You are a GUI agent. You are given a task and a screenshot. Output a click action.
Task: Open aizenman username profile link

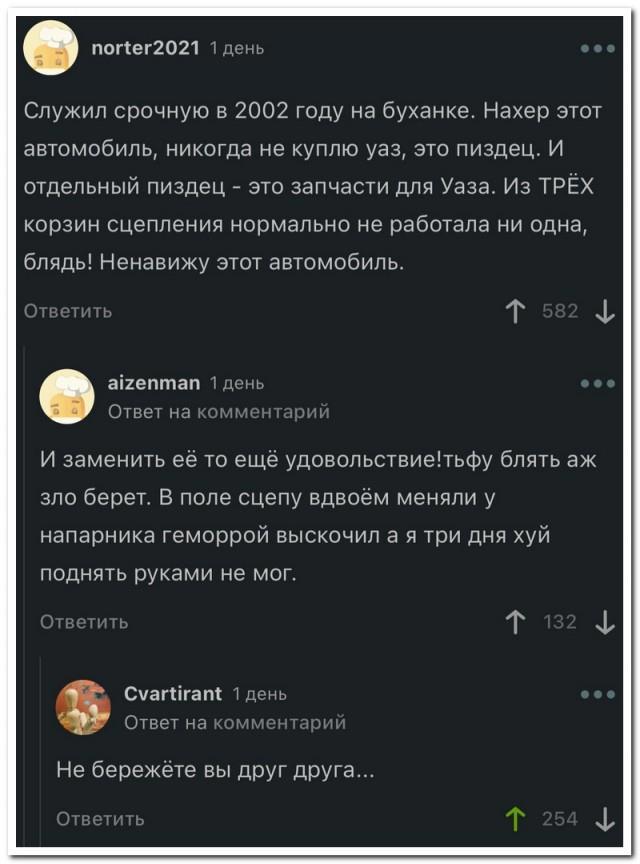pos(154,382)
